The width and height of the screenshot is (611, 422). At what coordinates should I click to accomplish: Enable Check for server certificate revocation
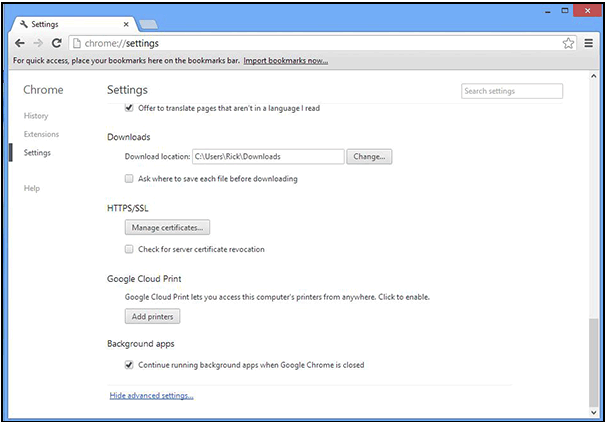(129, 249)
